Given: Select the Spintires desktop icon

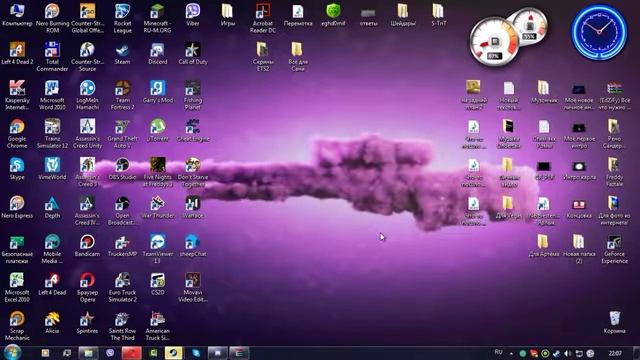Looking at the screenshot, I should click(87, 322).
